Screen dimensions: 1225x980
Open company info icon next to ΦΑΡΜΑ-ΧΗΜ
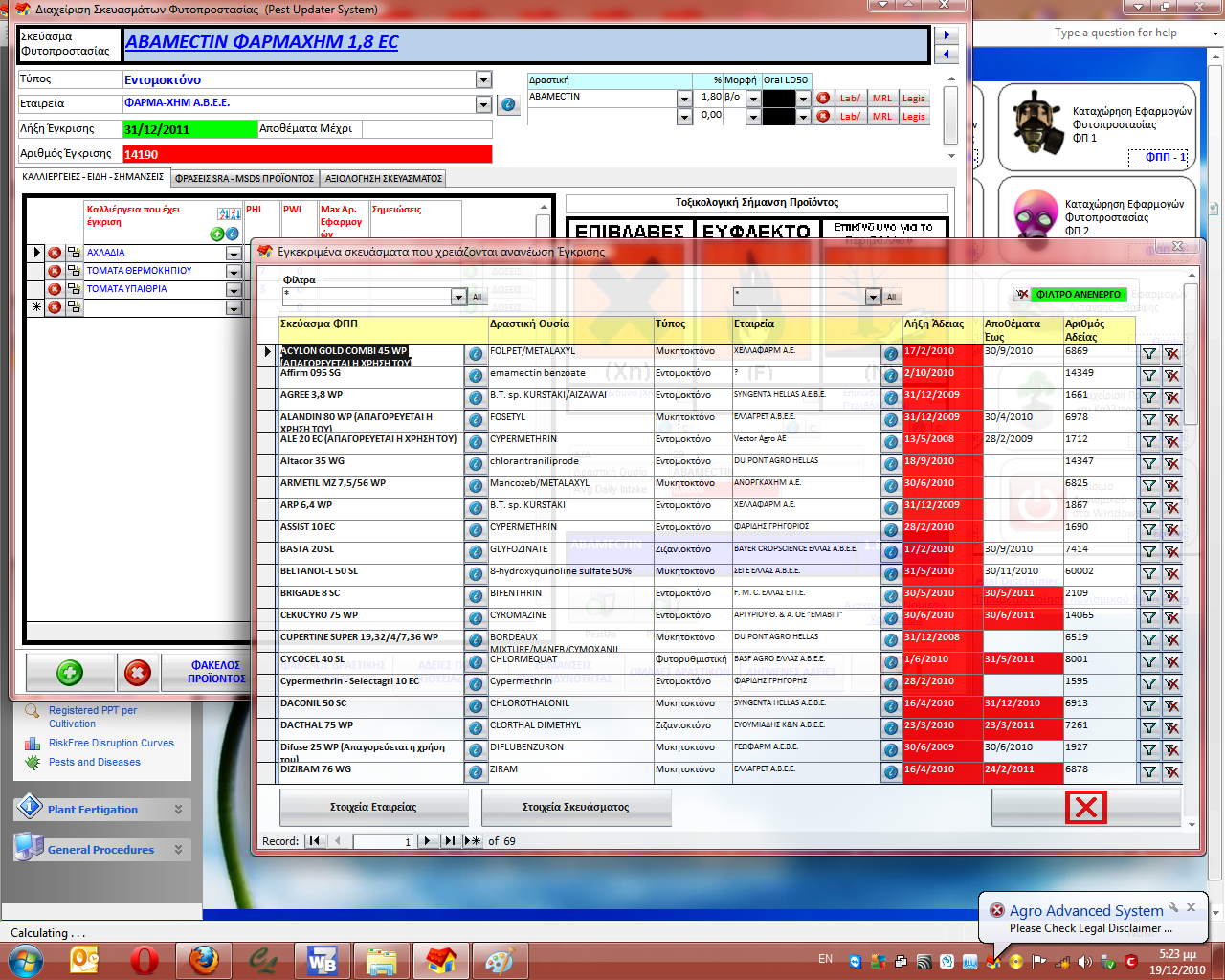click(x=508, y=105)
